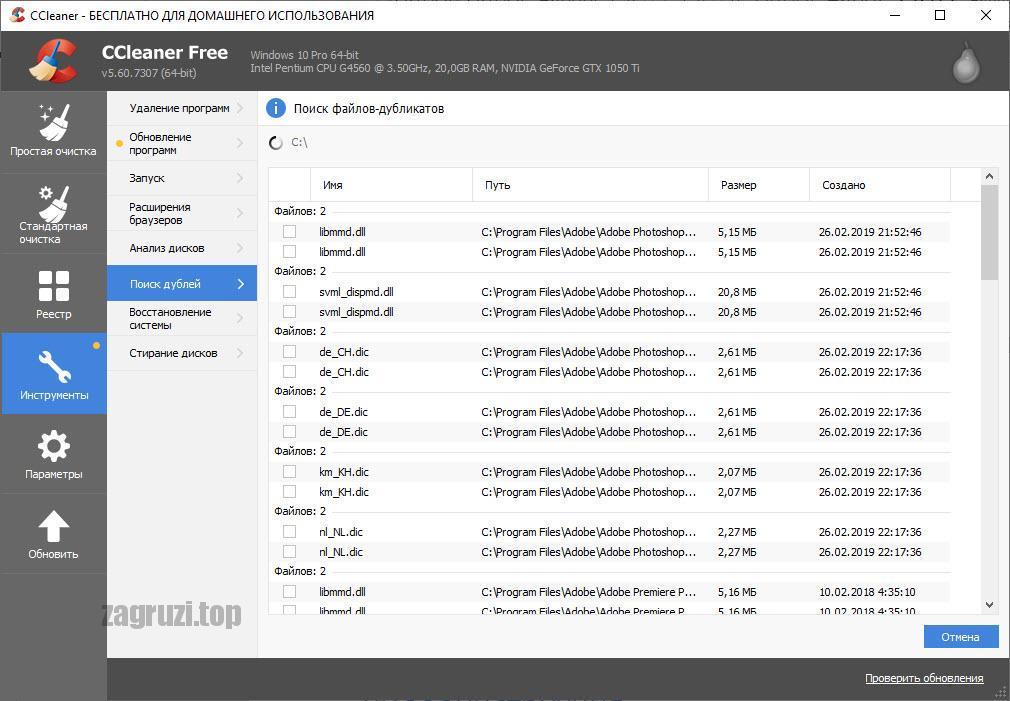This screenshot has height=701, width=1010.
Task: Sort by the Создано column header
Action: click(879, 185)
